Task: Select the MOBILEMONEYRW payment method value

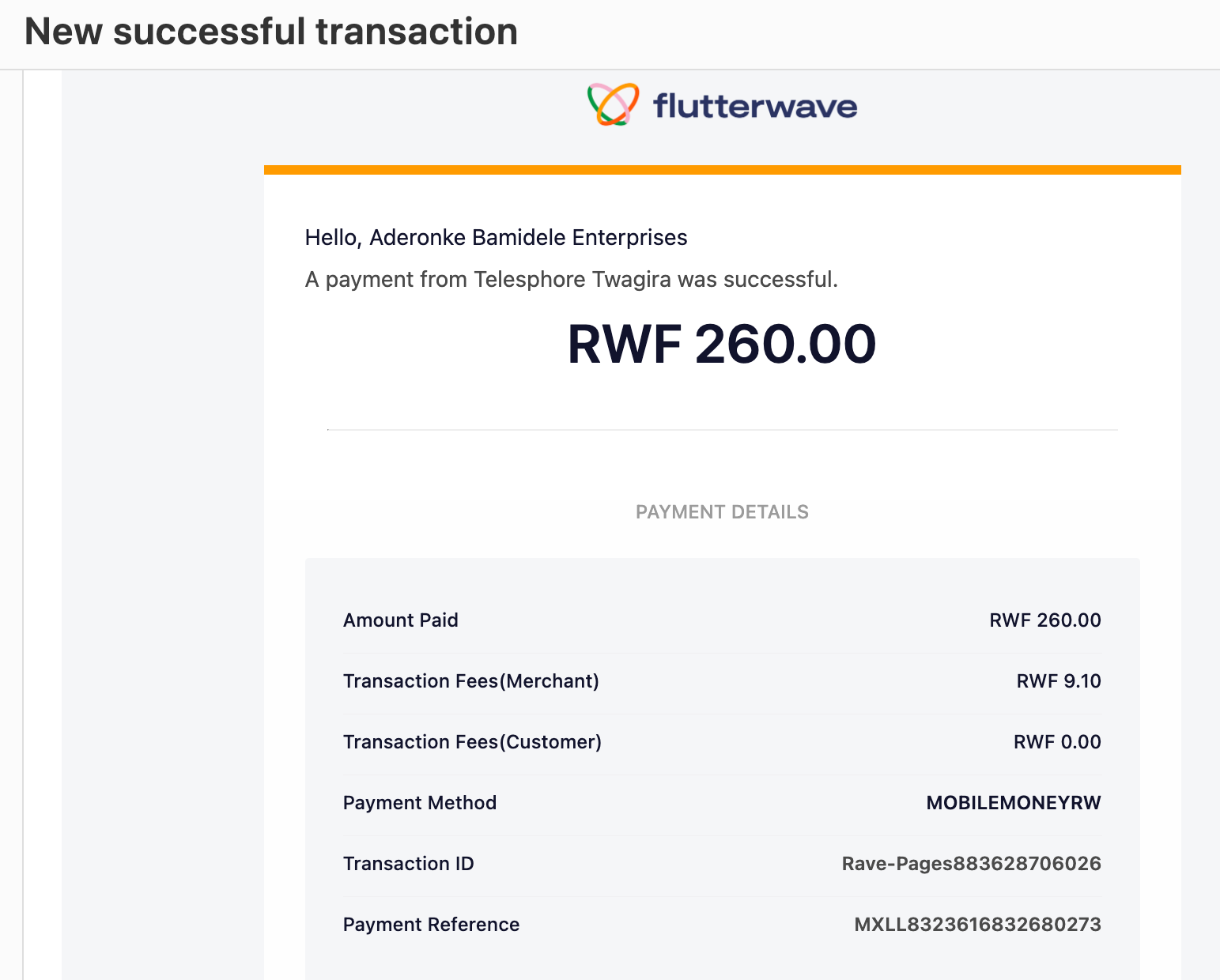Action: [1014, 803]
